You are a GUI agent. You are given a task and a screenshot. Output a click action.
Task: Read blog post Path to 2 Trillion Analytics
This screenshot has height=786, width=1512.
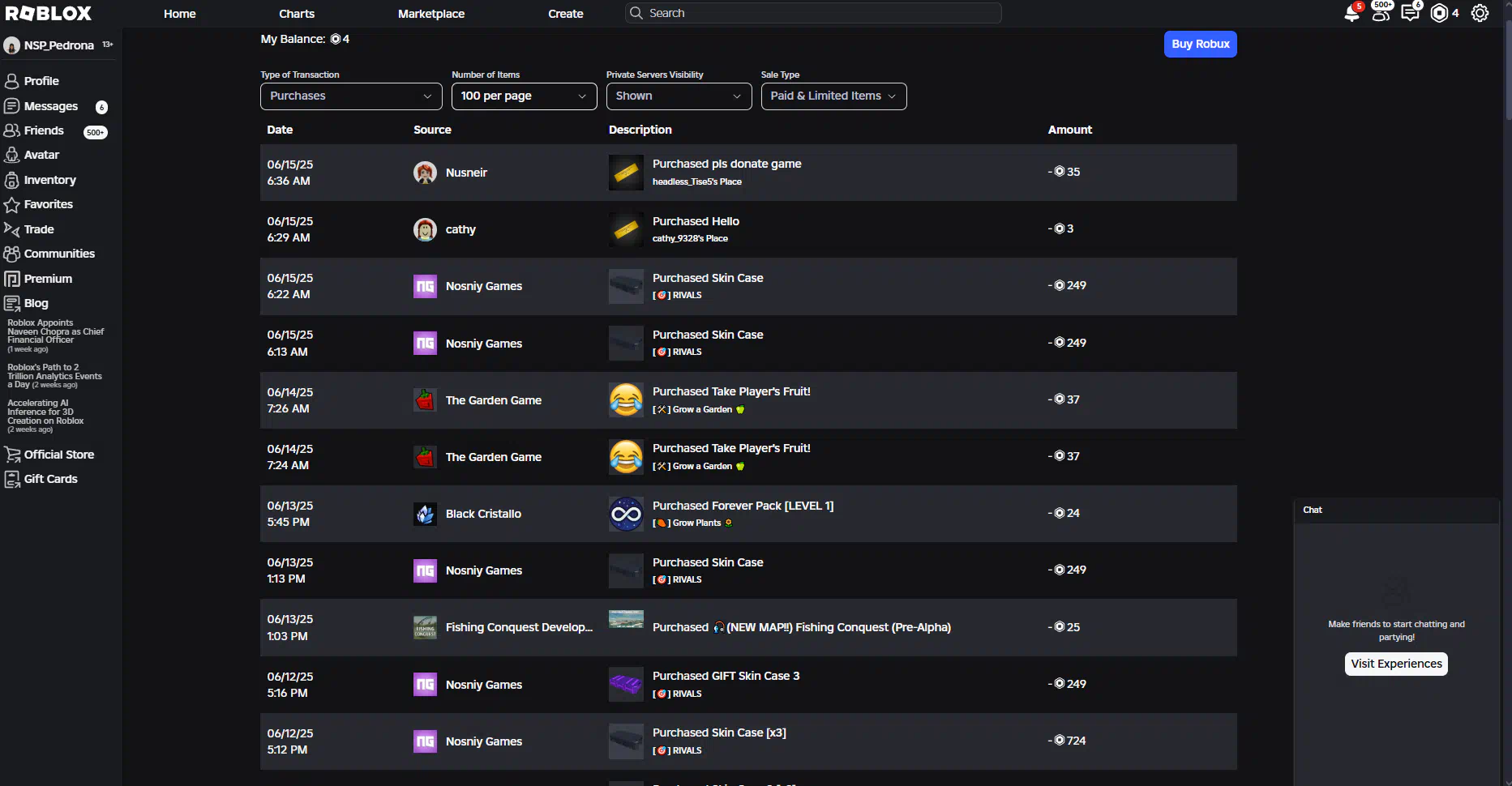point(55,376)
